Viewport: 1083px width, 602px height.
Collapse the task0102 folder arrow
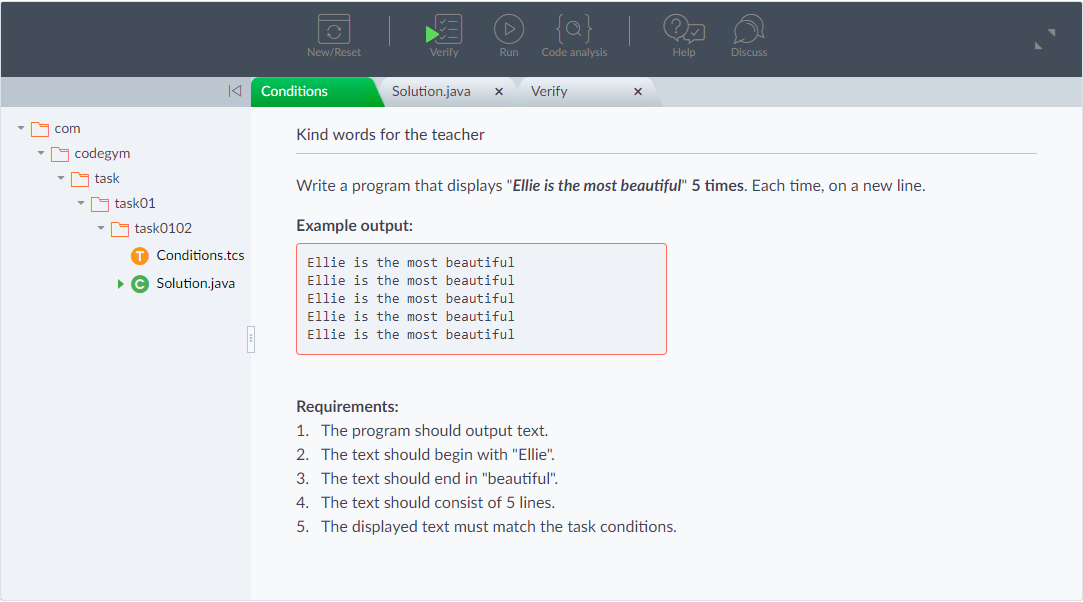(101, 228)
